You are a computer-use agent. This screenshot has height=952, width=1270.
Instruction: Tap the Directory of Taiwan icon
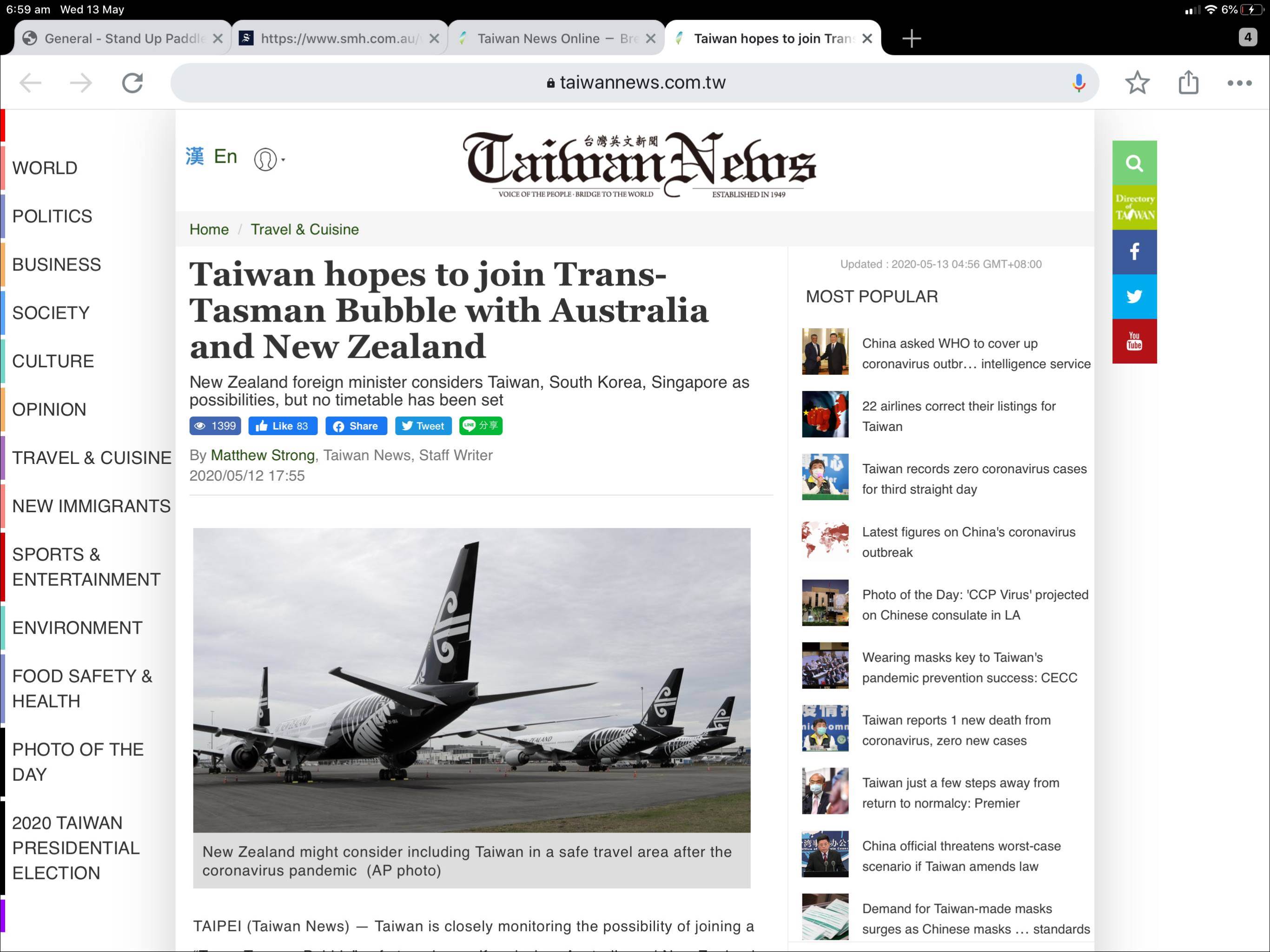click(x=1134, y=207)
